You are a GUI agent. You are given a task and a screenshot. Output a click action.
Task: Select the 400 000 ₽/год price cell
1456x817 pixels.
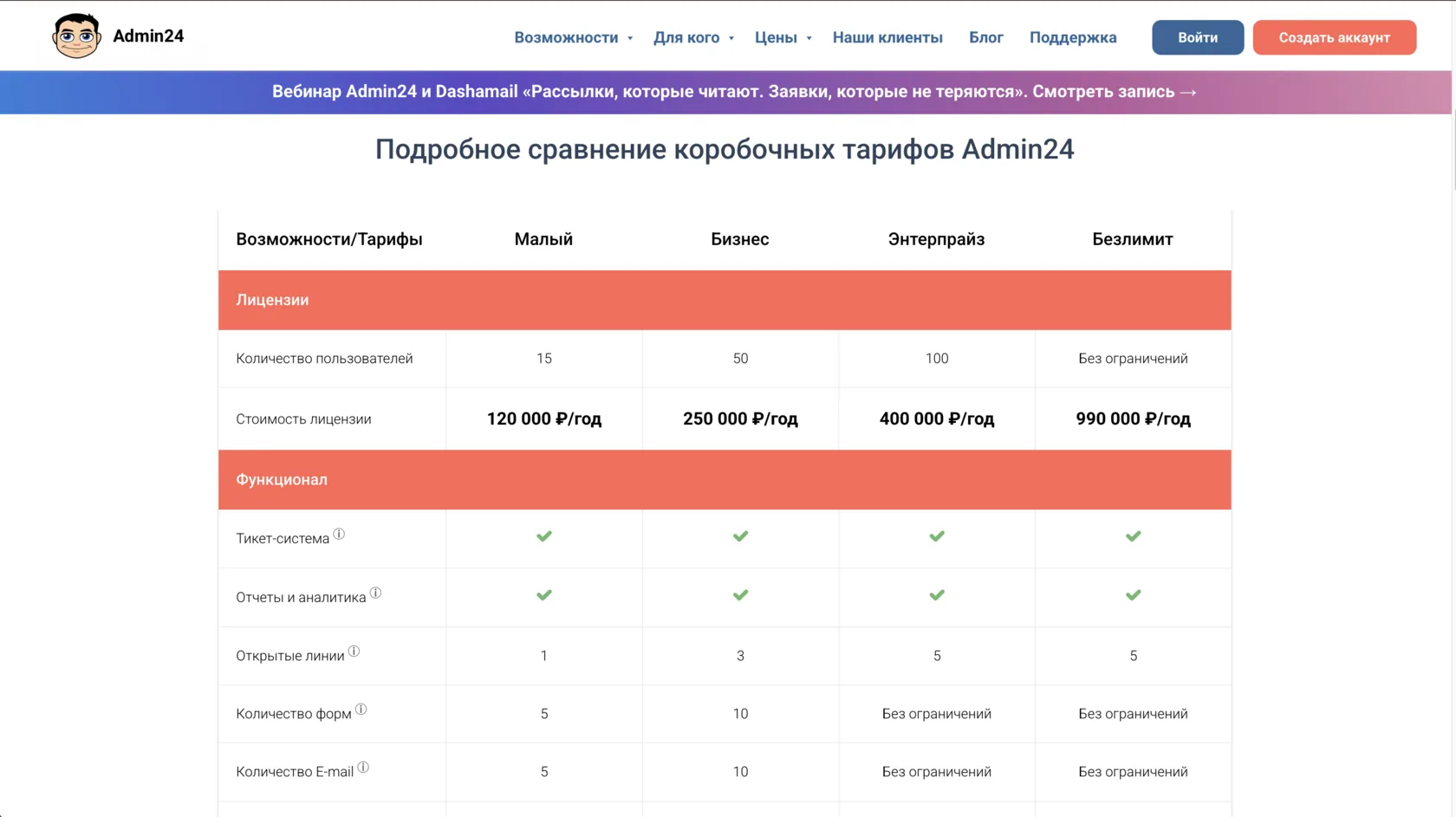tap(937, 419)
